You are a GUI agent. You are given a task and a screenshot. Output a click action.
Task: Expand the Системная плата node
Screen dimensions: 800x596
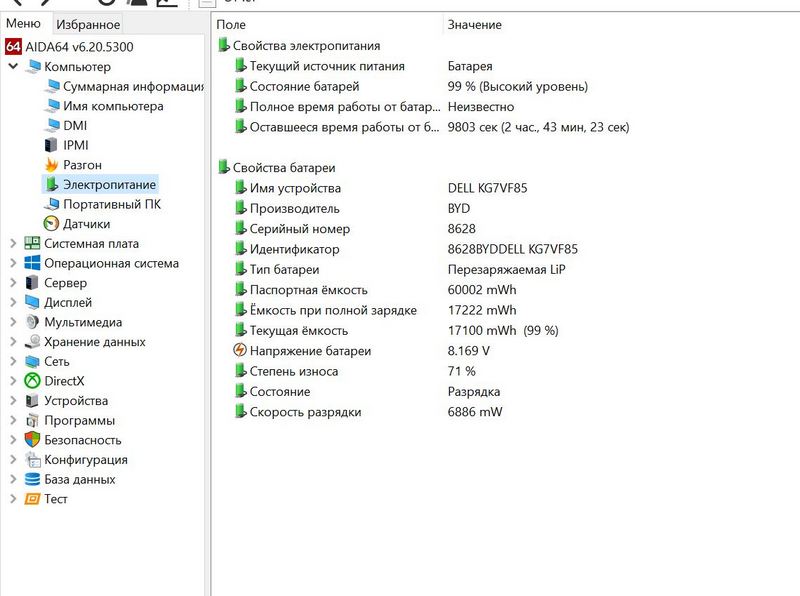click(13, 244)
